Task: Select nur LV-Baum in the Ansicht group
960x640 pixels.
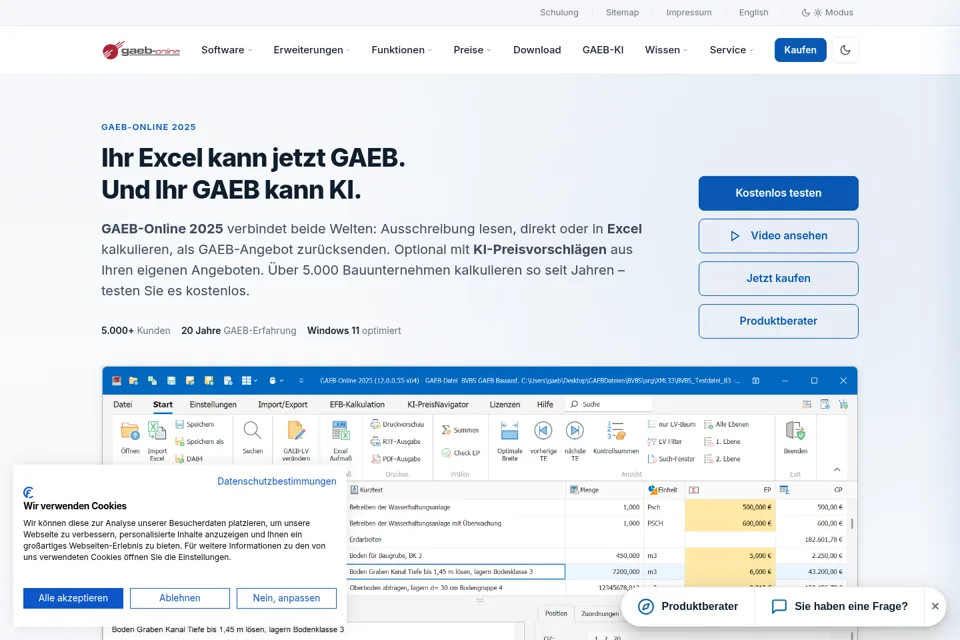Action: (x=672, y=424)
